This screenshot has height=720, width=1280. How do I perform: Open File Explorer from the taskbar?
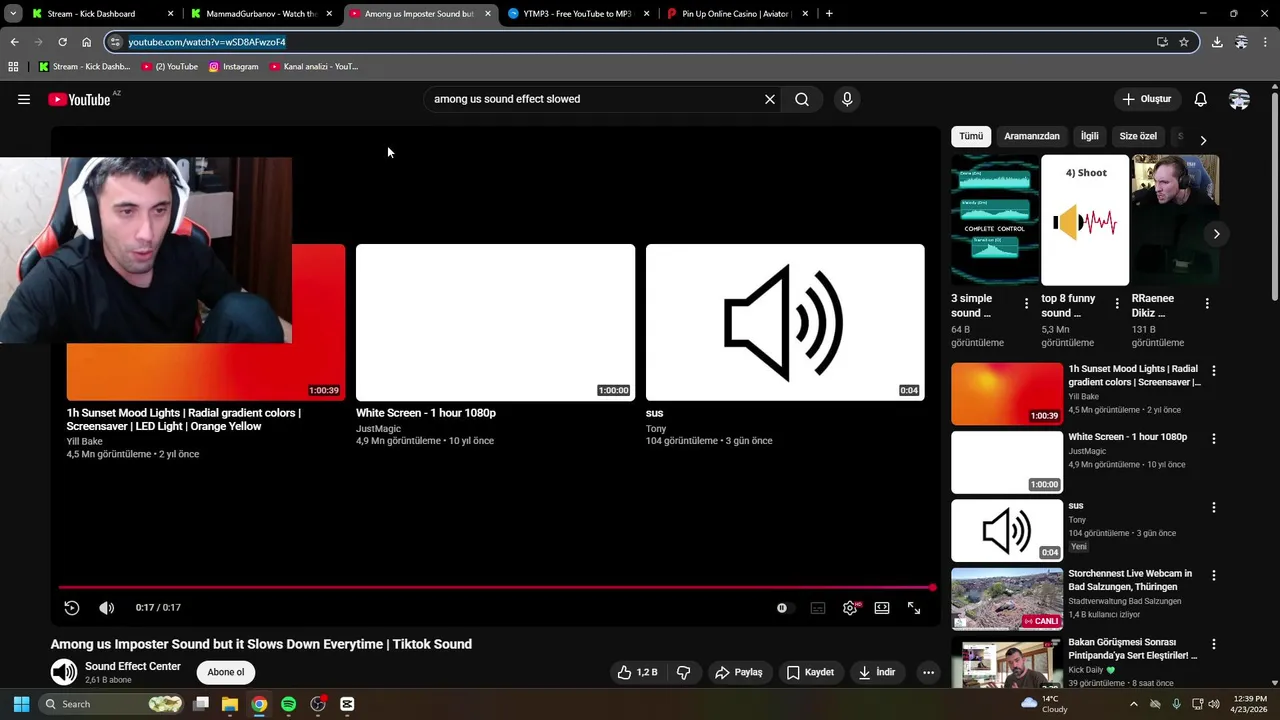click(x=230, y=704)
